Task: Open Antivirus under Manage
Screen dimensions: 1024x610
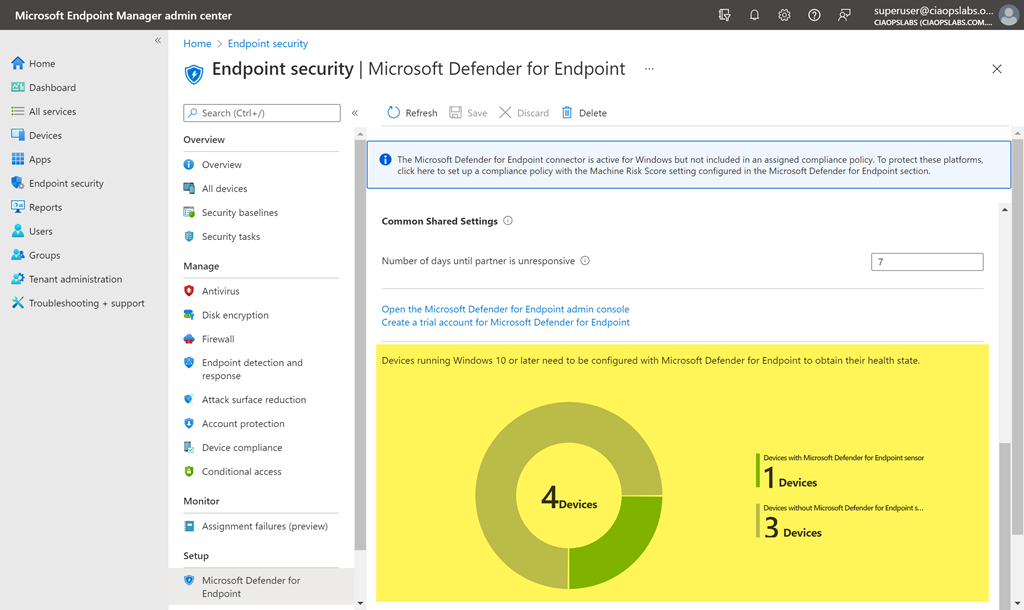Action: [x=220, y=291]
